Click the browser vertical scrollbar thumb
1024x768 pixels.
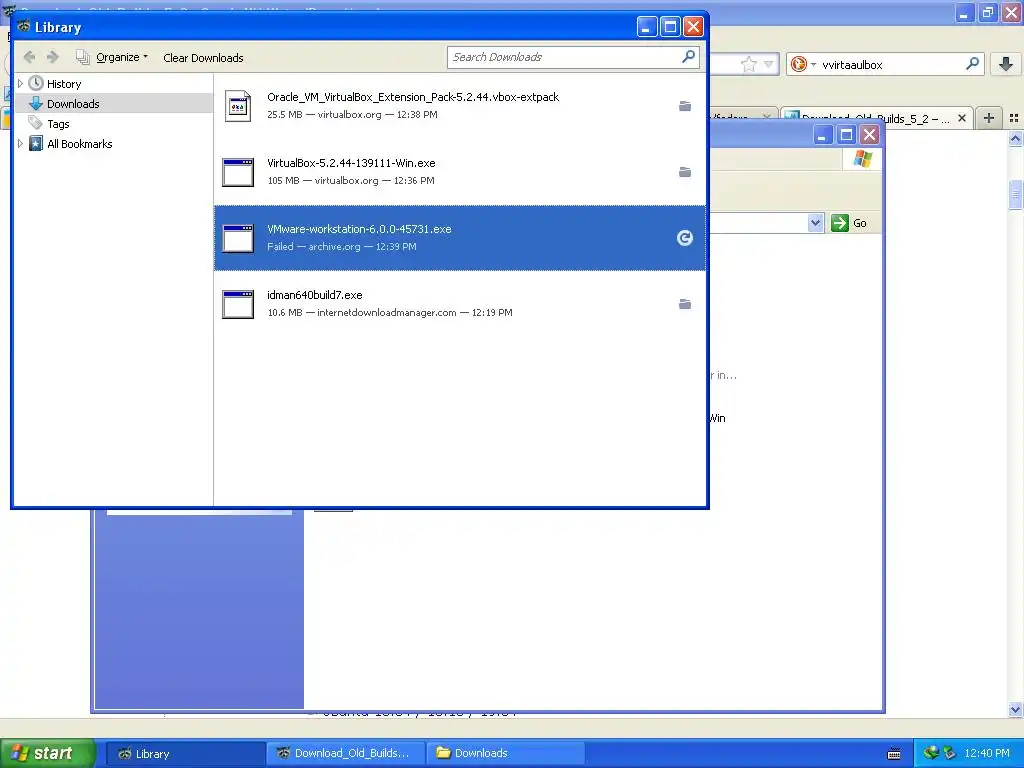click(1015, 195)
